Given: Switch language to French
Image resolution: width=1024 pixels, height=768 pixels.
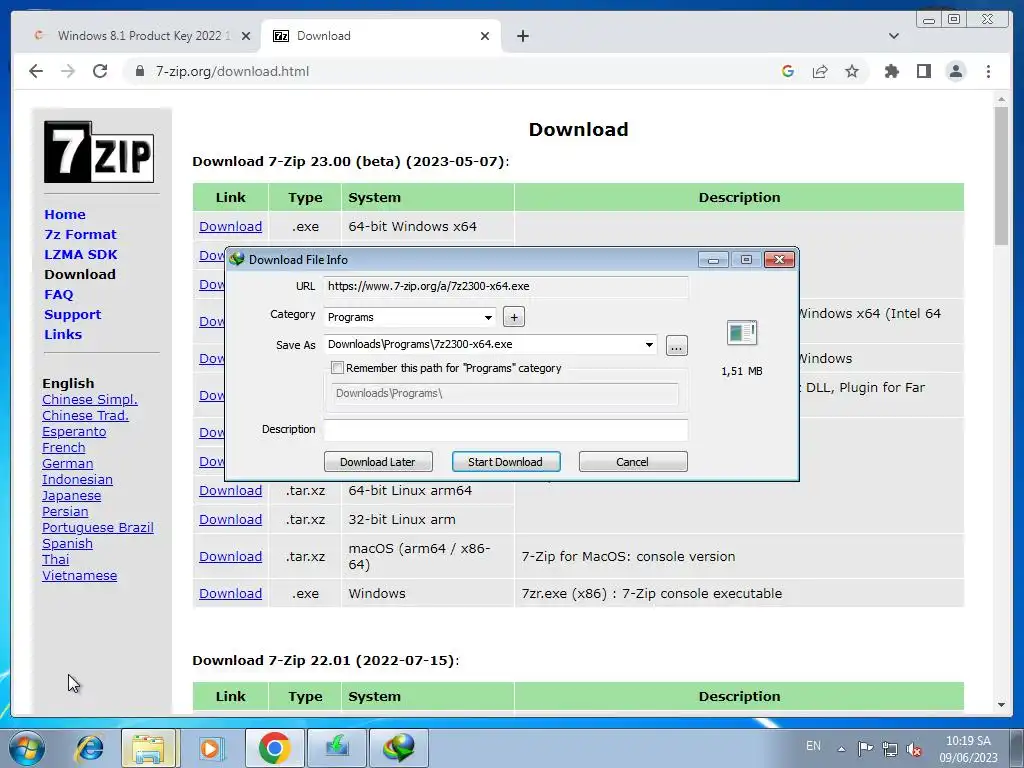Looking at the screenshot, I should click(x=63, y=447).
